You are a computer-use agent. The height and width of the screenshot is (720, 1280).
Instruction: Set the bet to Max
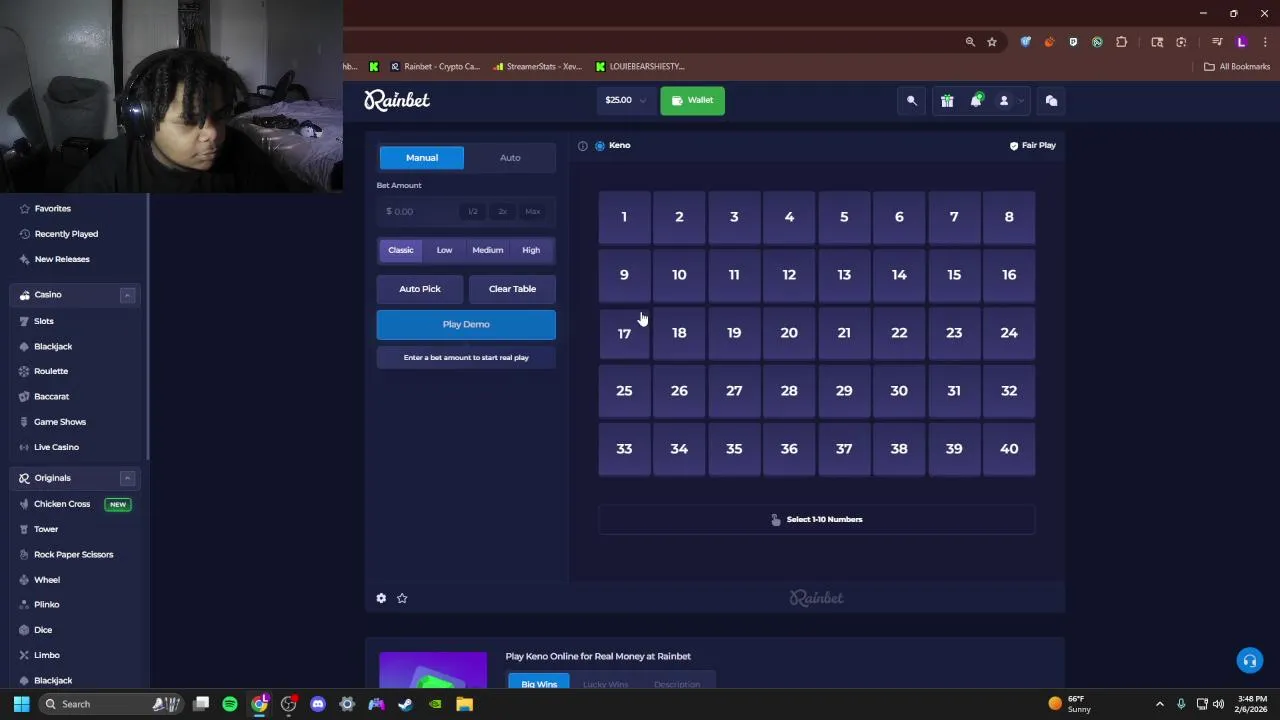[533, 211]
